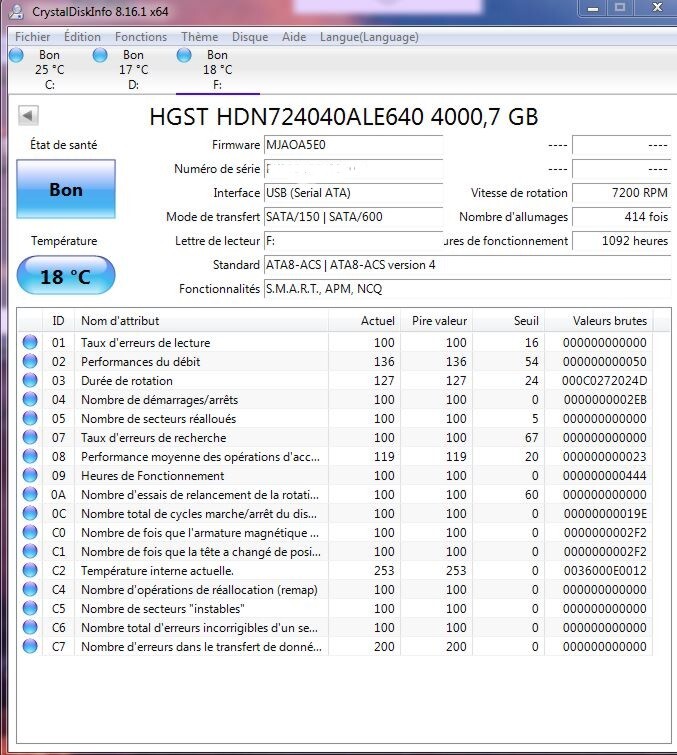
Task: Click the Standard field ATA8-ACS
Action: (x=468, y=265)
